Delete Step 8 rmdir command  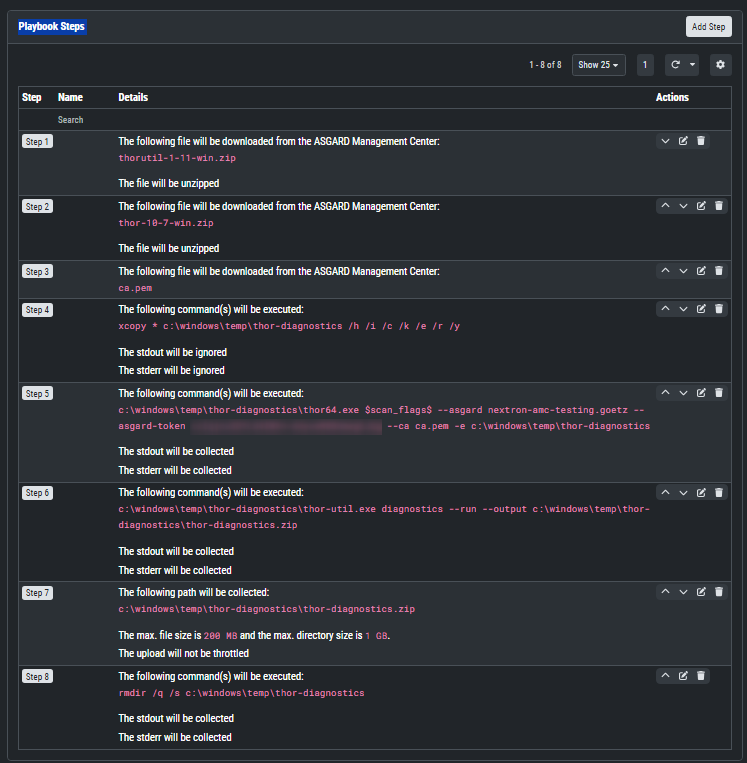click(701, 676)
